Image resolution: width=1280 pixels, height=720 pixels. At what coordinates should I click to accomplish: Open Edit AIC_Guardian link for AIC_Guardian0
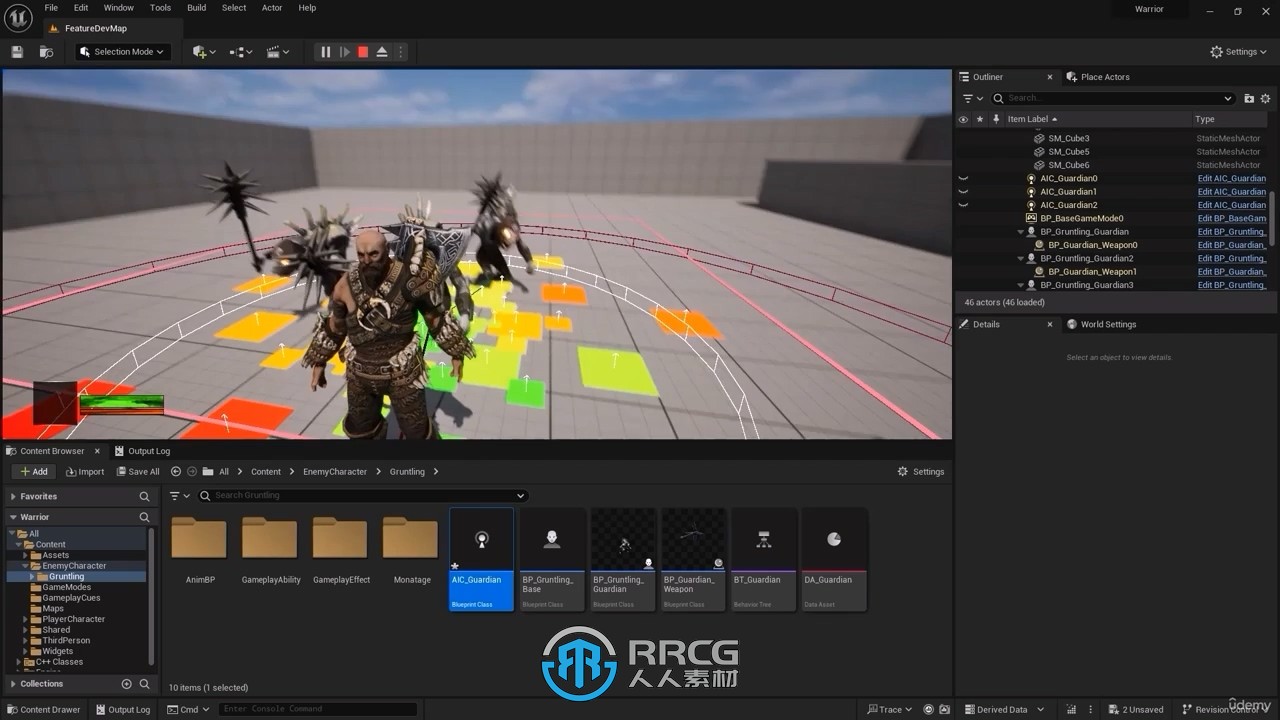tap(1232, 179)
